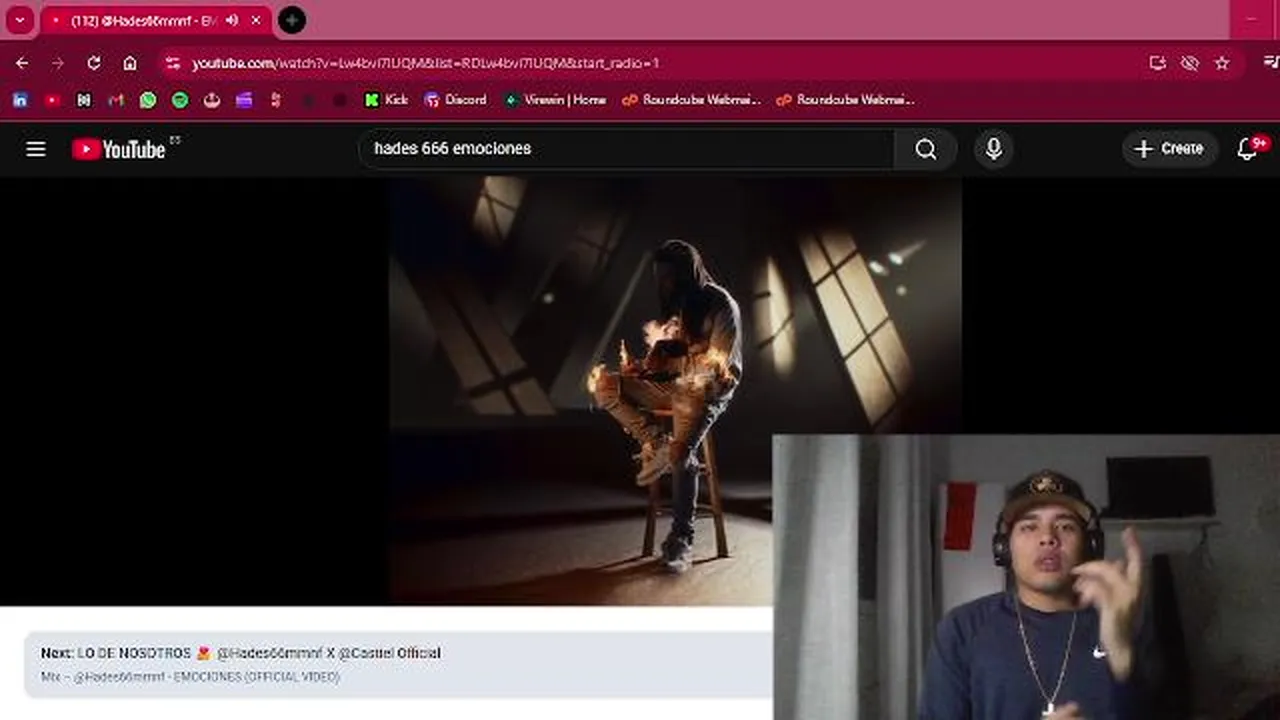Image resolution: width=1280 pixels, height=720 pixels.
Task: Open the LinkedIn bookmark
Action: tap(20, 100)
